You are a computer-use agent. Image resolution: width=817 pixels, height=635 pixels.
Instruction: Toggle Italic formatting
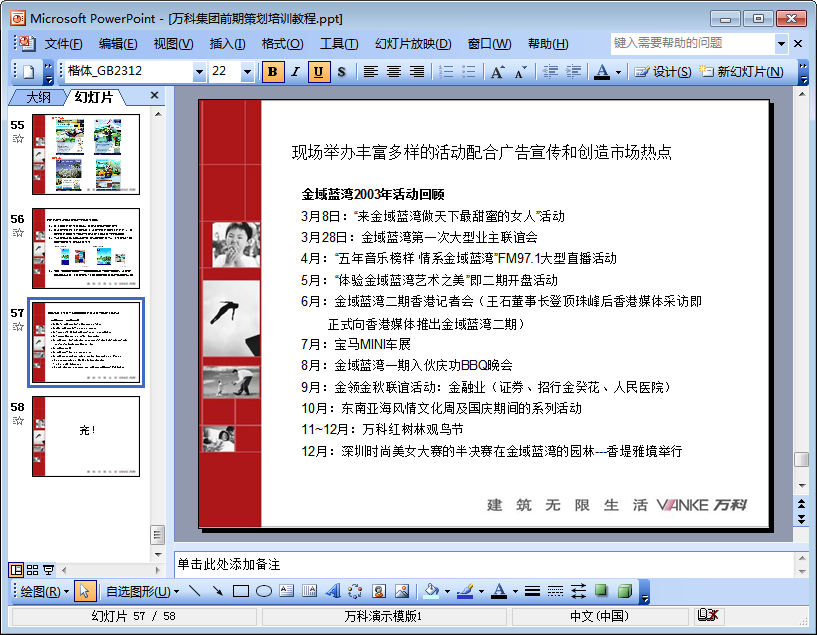(295, 71)
